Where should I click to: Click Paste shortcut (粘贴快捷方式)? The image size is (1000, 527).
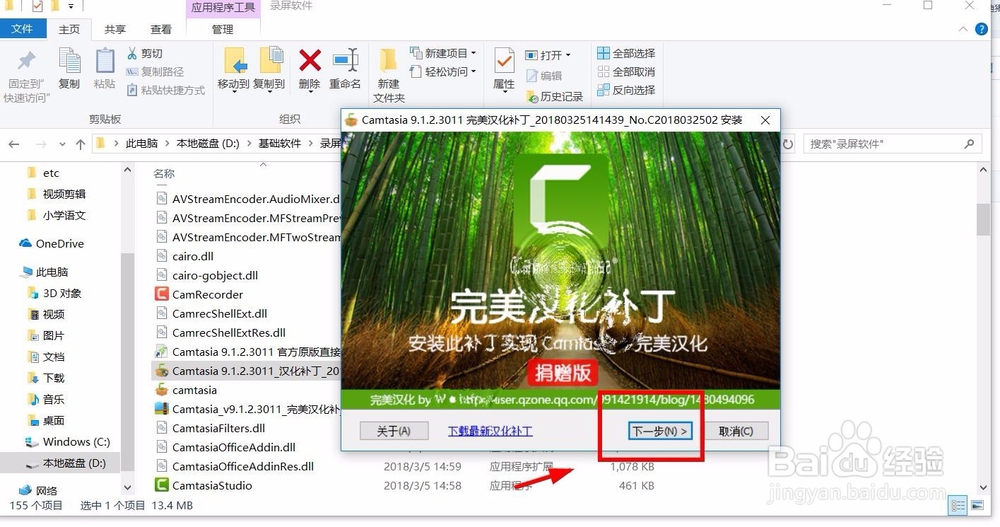[166, 90]
